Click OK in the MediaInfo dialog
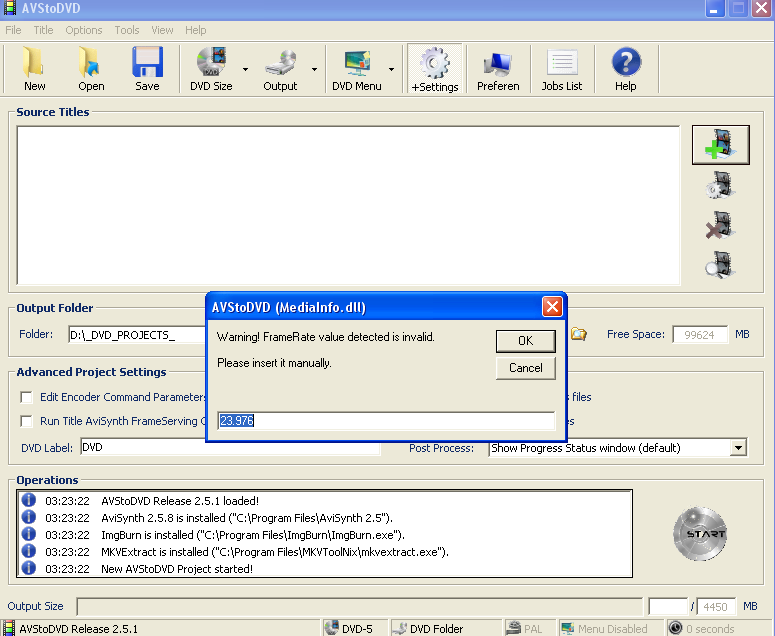 (525, 341)
